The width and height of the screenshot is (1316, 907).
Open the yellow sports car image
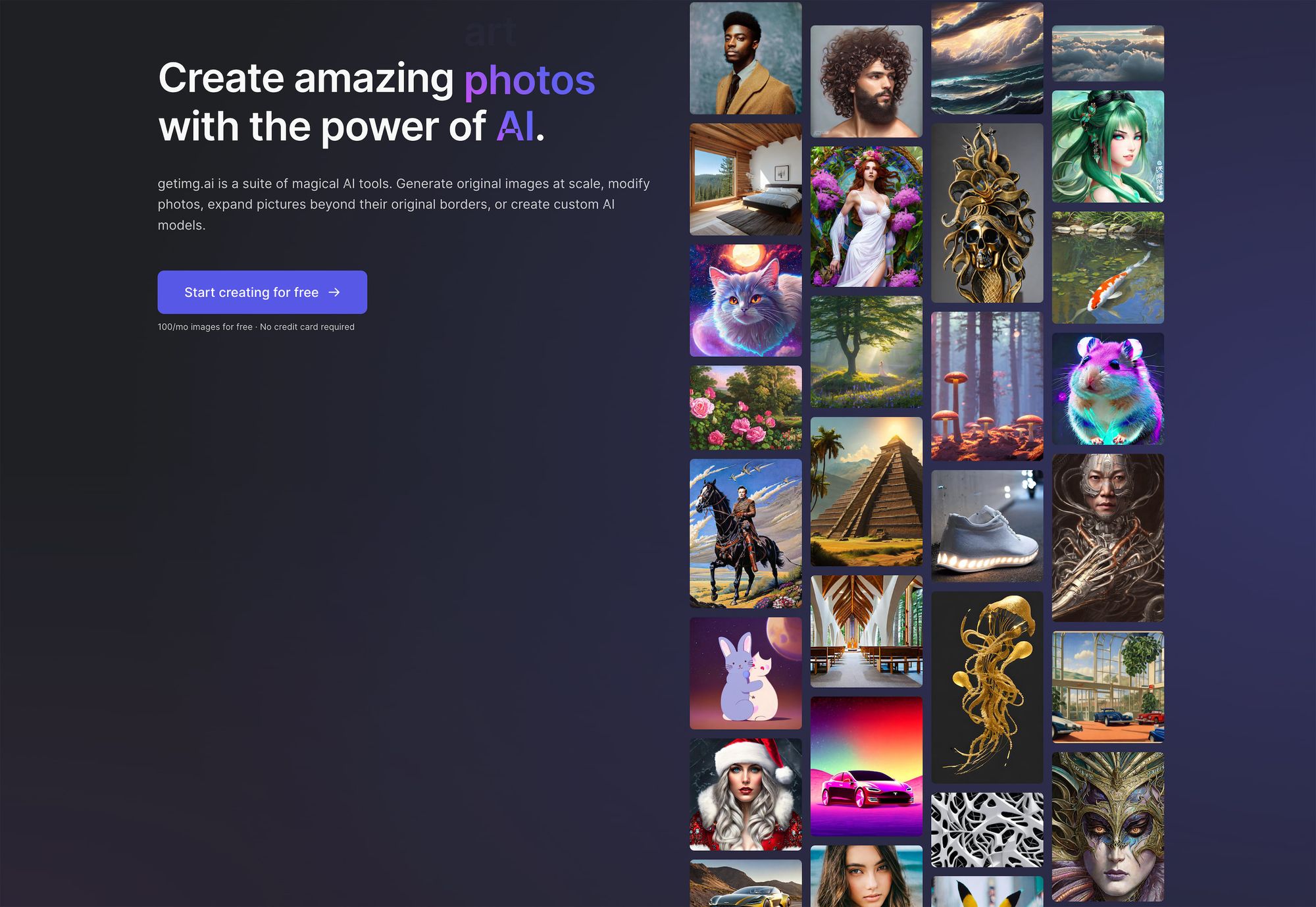pos(746,883)
